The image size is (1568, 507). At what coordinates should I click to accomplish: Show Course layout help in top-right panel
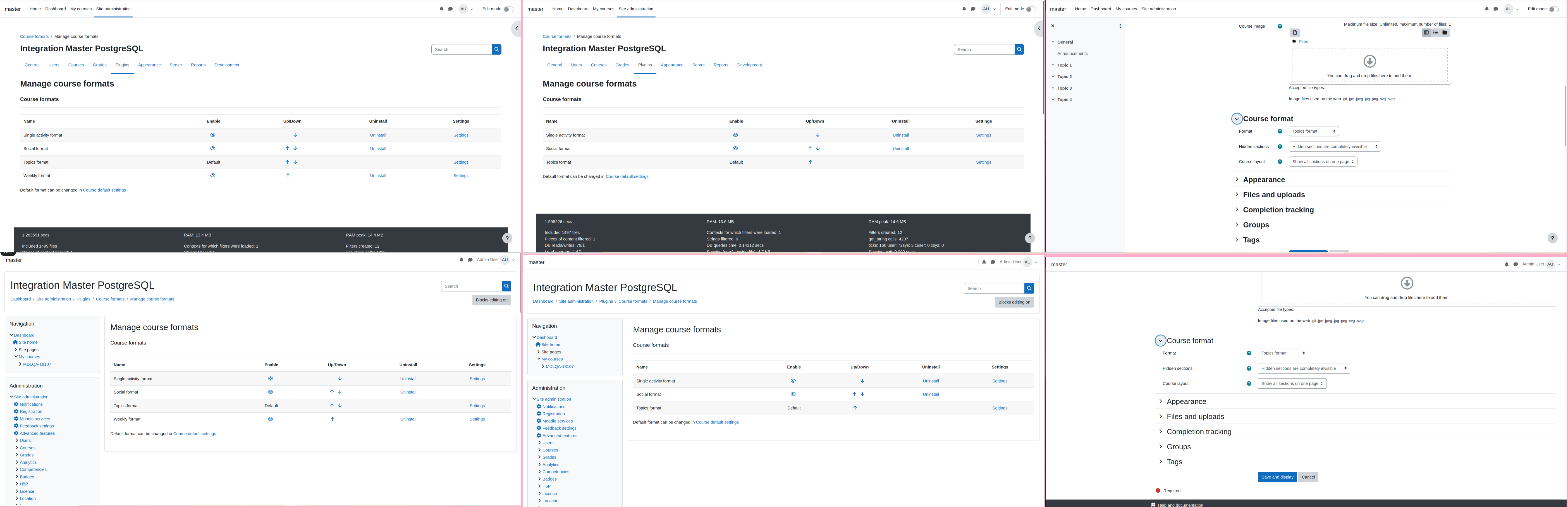[1280, 162]
